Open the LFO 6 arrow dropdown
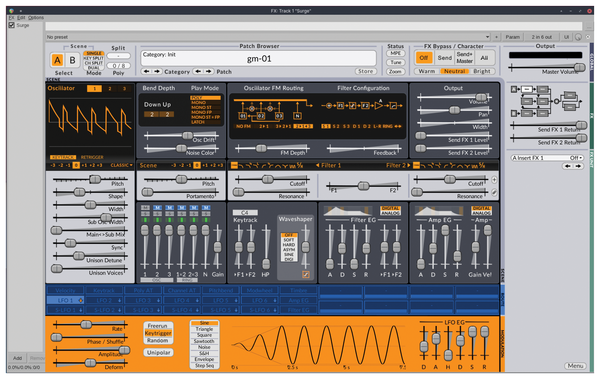Viewport: 600px width, 379px height. tap(275, 301)
